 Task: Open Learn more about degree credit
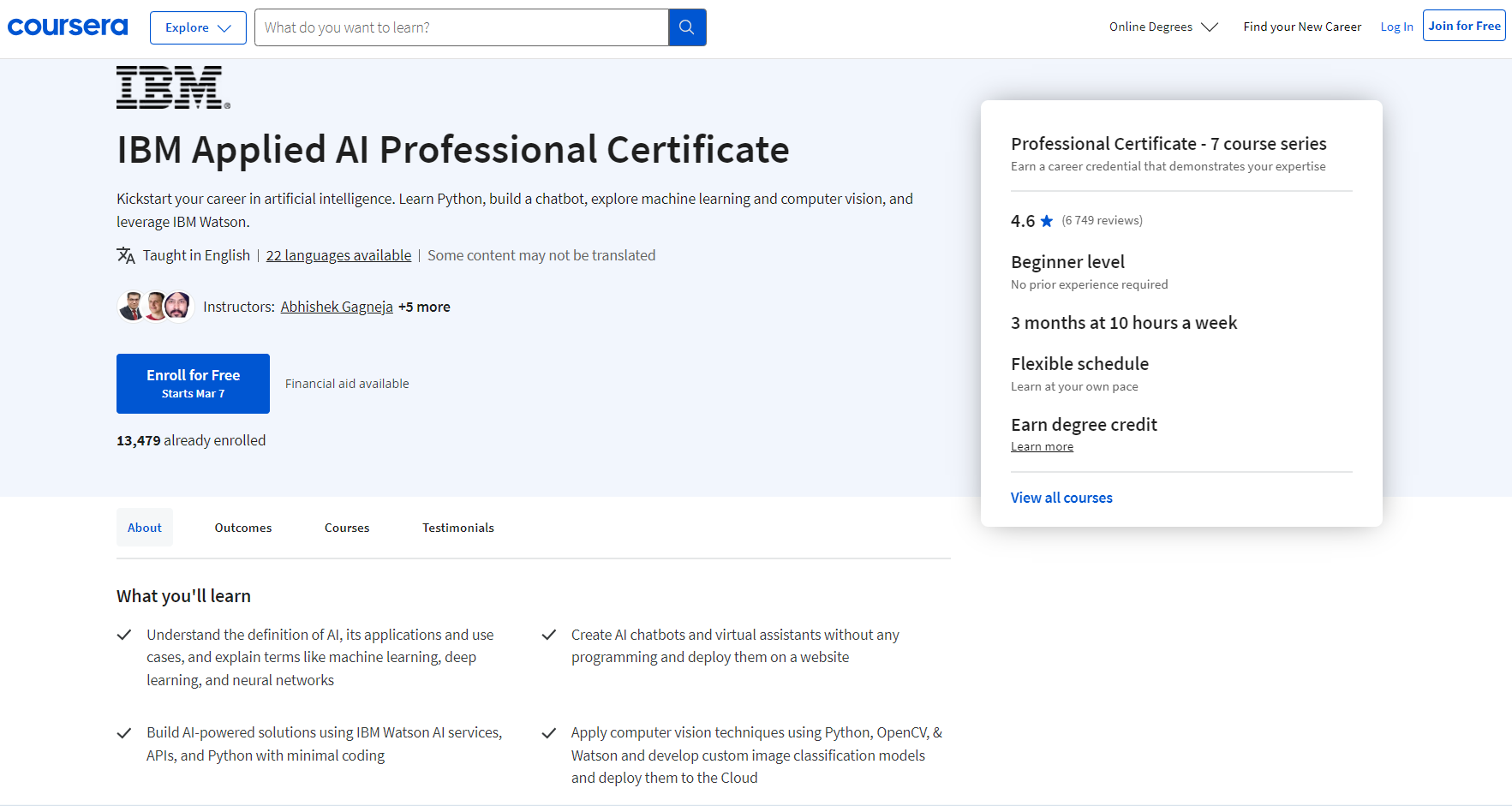pyautogui.click(x=1042, y=446)
